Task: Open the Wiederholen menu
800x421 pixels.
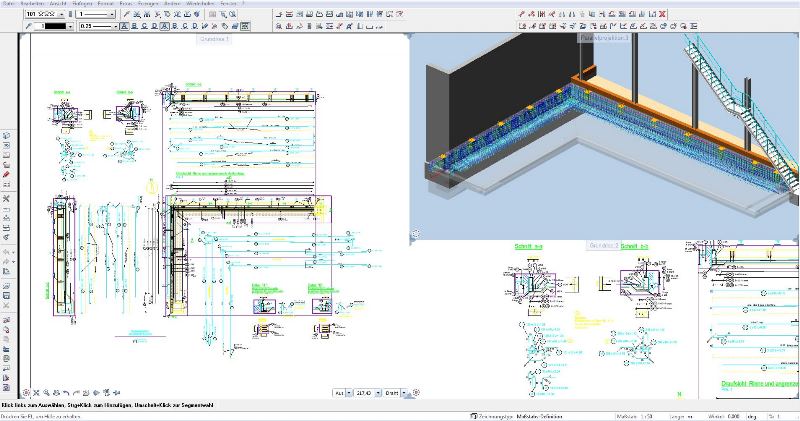Action: [199, 3]
